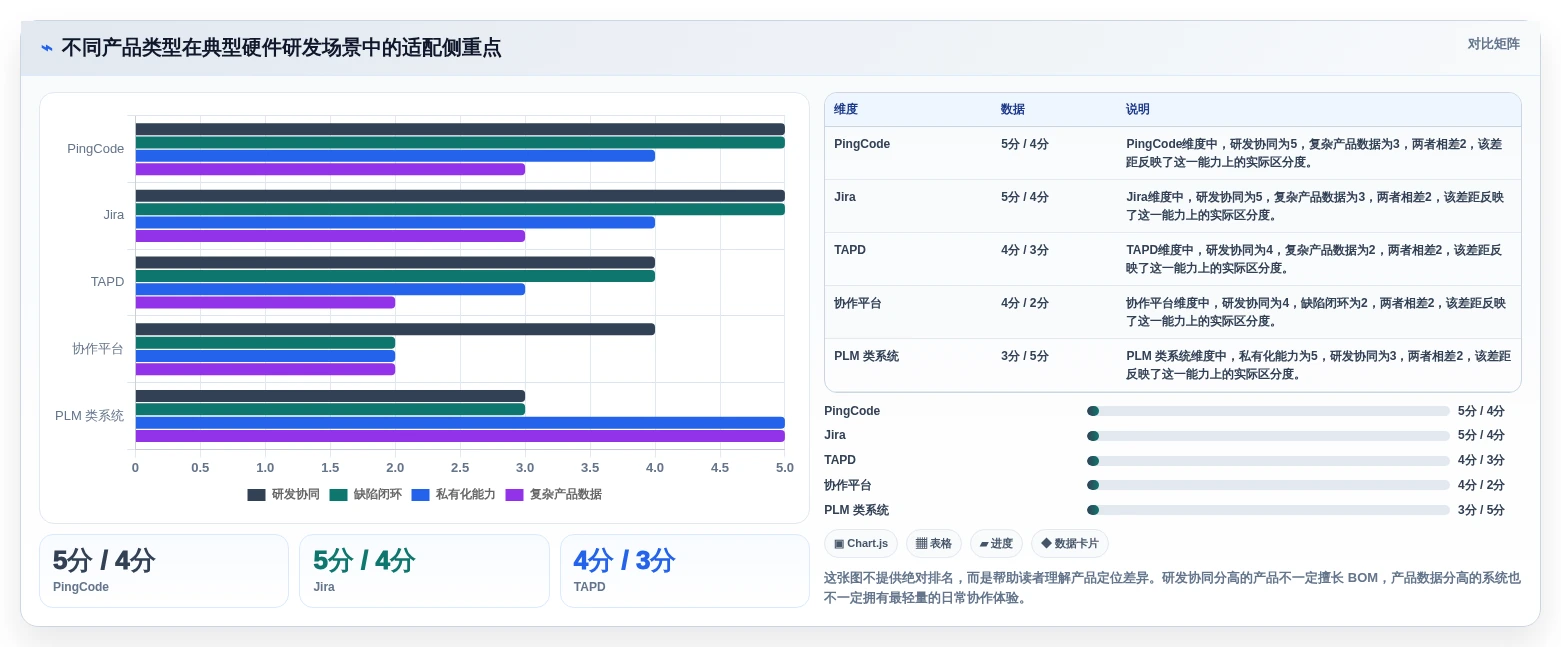The width and height of the screenshot is (1561, 647).
Task: Click the 进度 tag
Action: [996, 544]
